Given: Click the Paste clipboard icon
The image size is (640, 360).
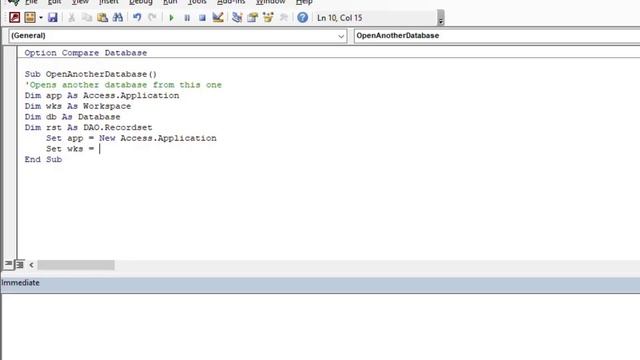Looking at the screenshot, I should click(x=102, y=18).
